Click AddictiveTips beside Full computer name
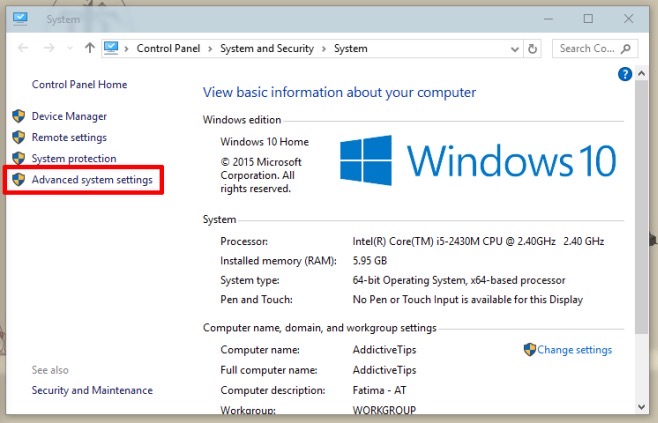 tap(384, 370)
